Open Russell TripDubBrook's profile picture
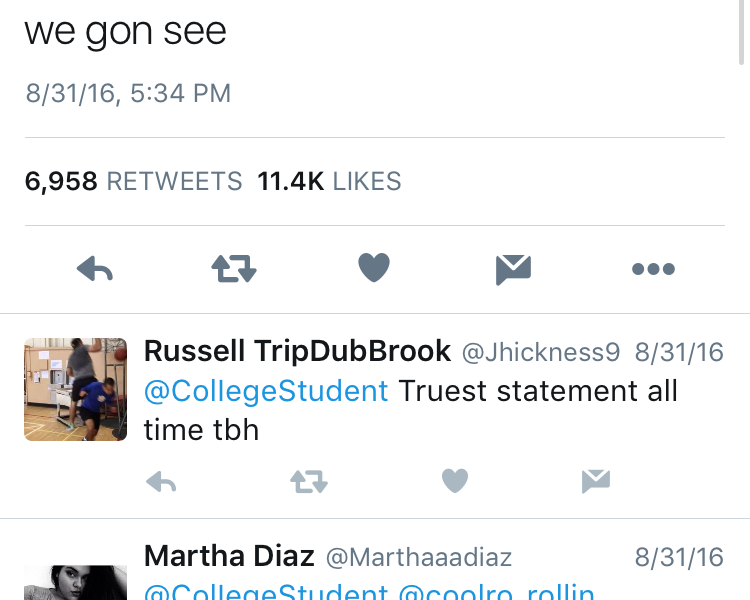The width and height of the screenshot is (750, 600). 75,389
